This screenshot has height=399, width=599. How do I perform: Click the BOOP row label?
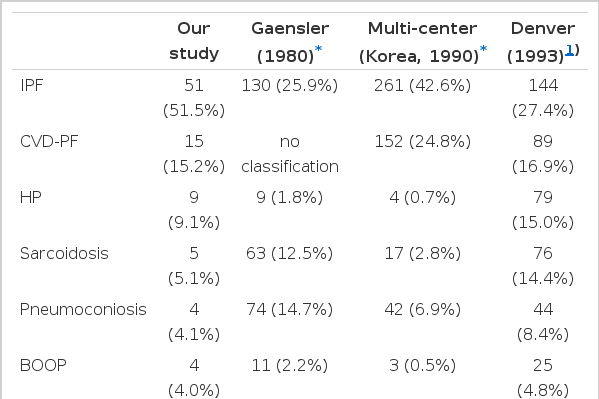[43, 365]
